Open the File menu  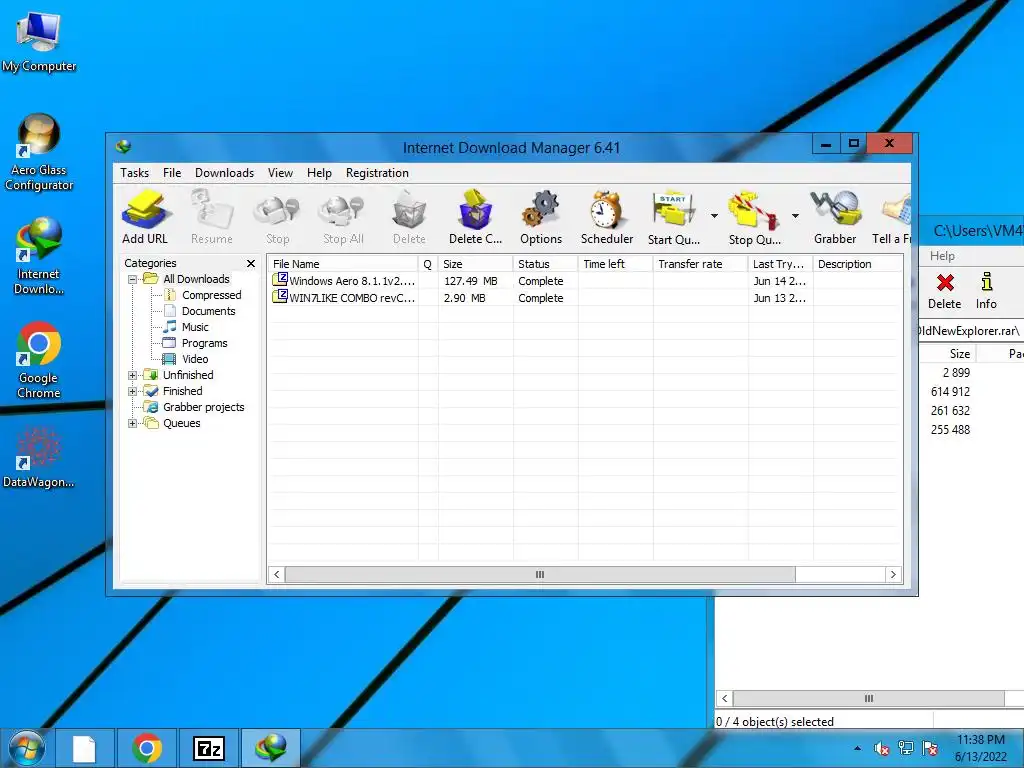pos(172,172)
